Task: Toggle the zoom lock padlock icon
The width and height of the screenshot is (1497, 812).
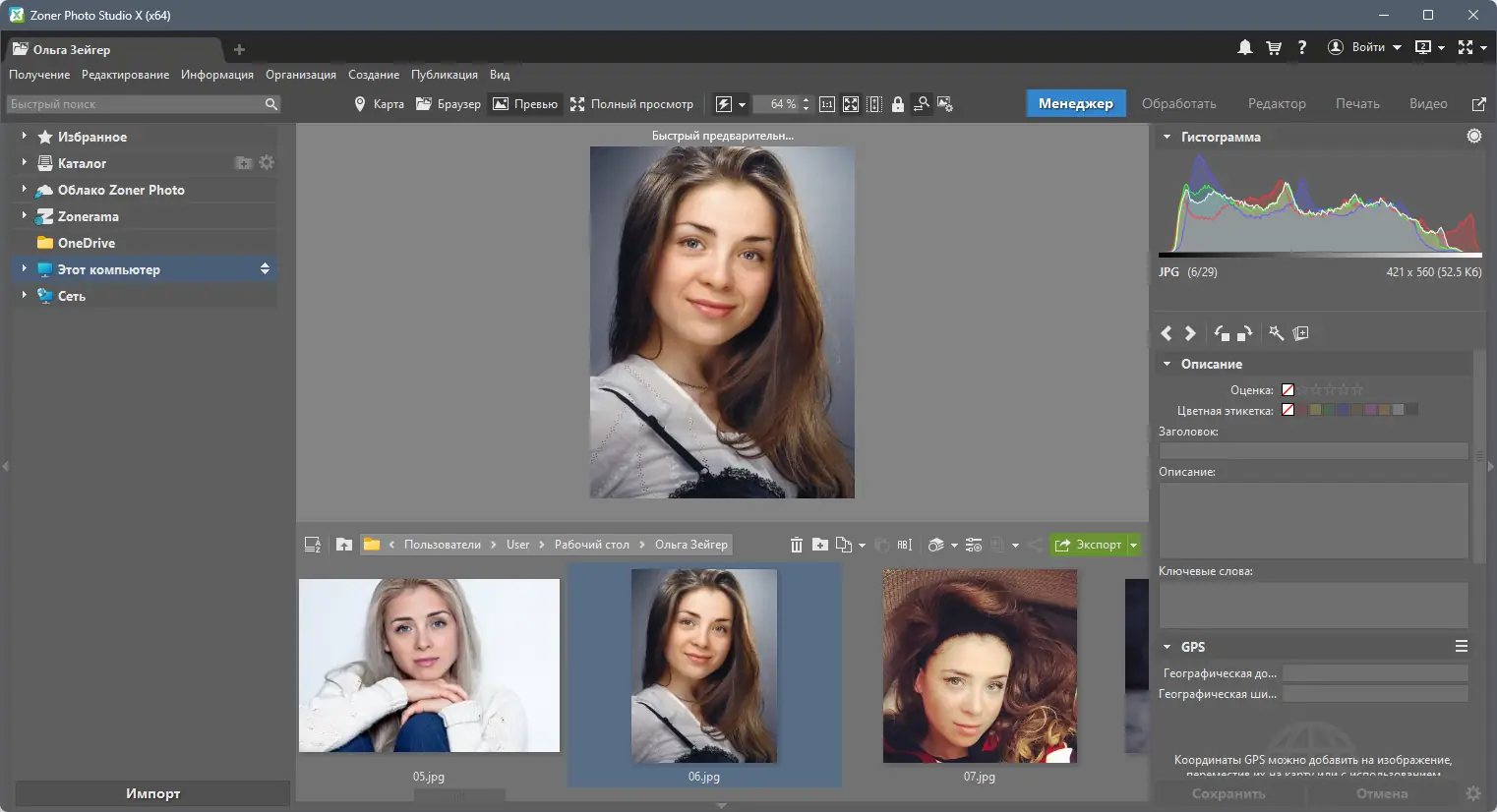Action: pos(898,104)
